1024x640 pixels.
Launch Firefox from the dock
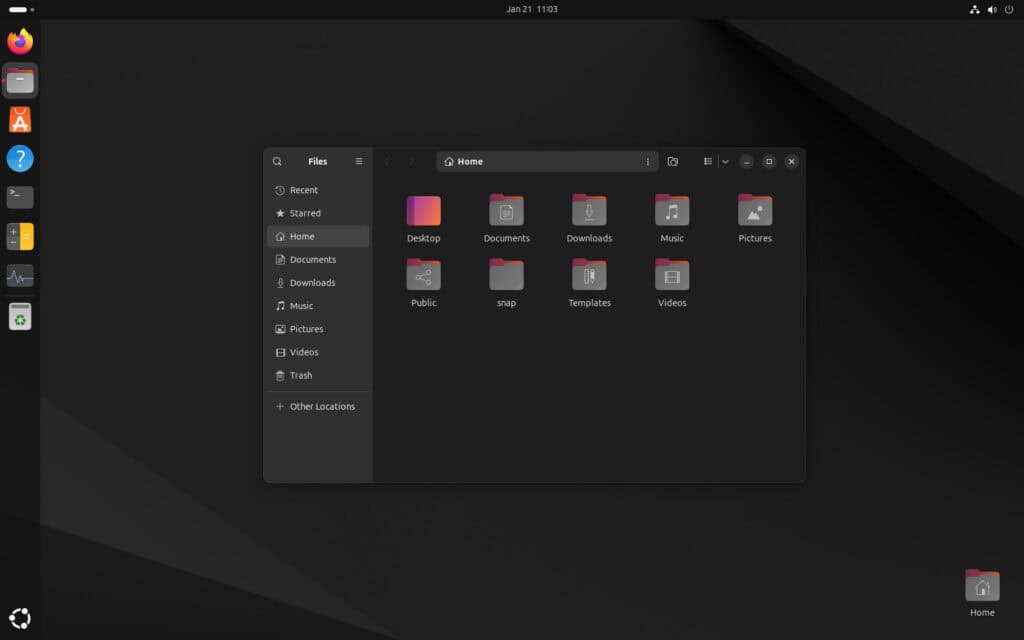pyautogui.click(x=19, y=41)
